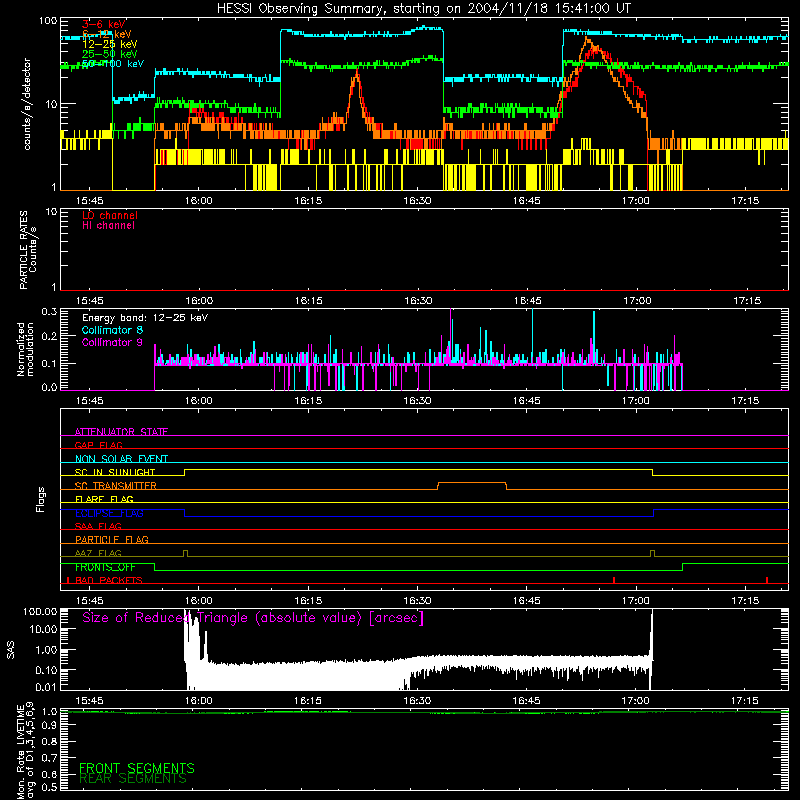Select the Collimator 8 legend entry
Viewport: 800px width, 800px height.
[112, 330]
